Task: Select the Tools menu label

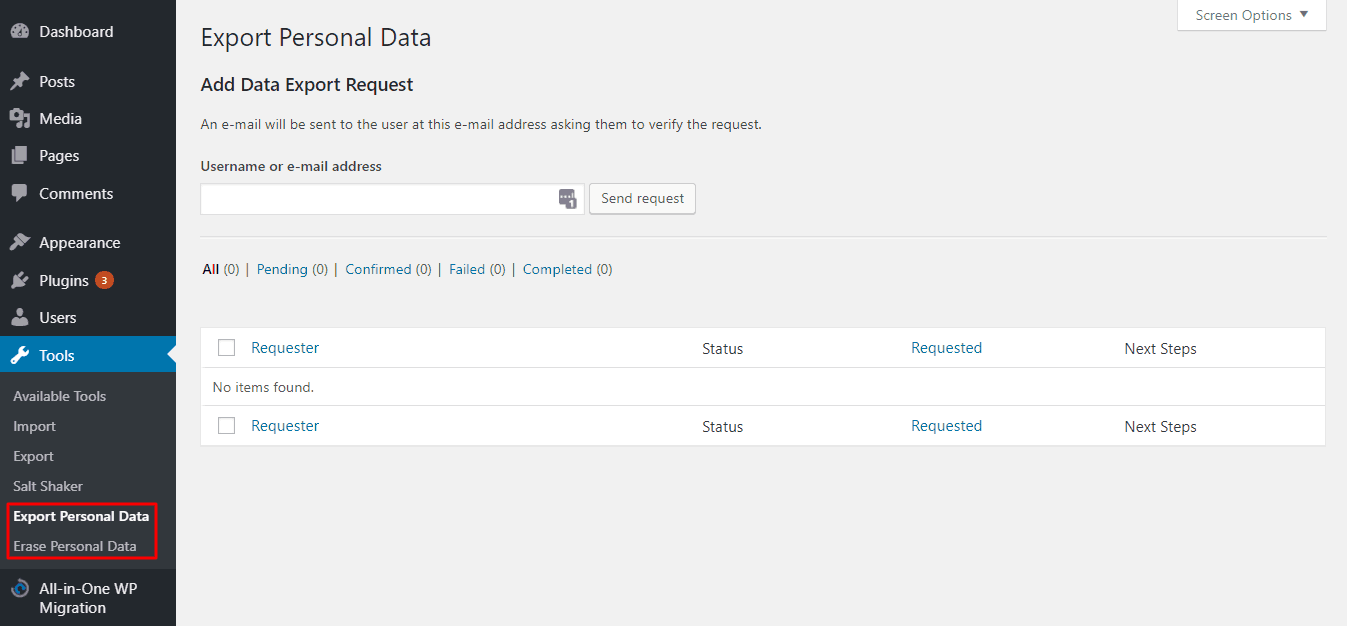Action: tap(57, 356)
